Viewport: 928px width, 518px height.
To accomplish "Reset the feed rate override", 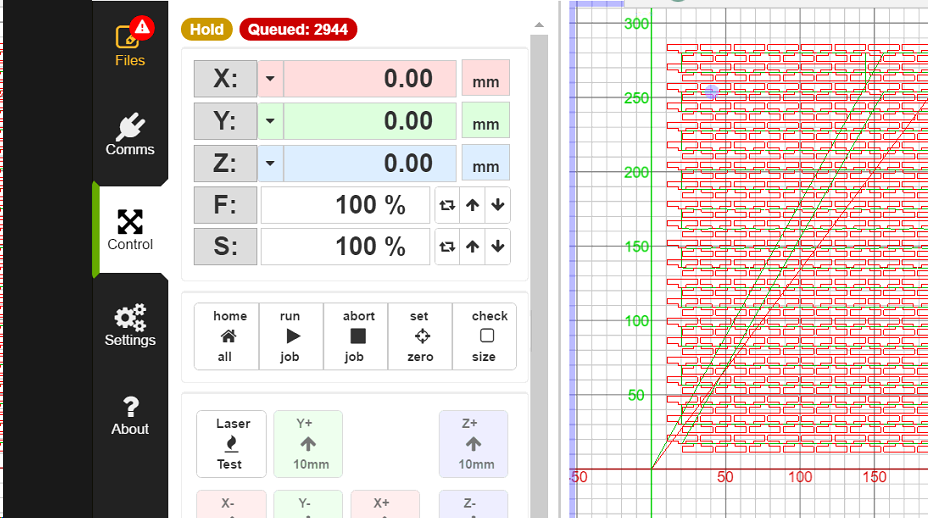I will (x=447, y=205).
